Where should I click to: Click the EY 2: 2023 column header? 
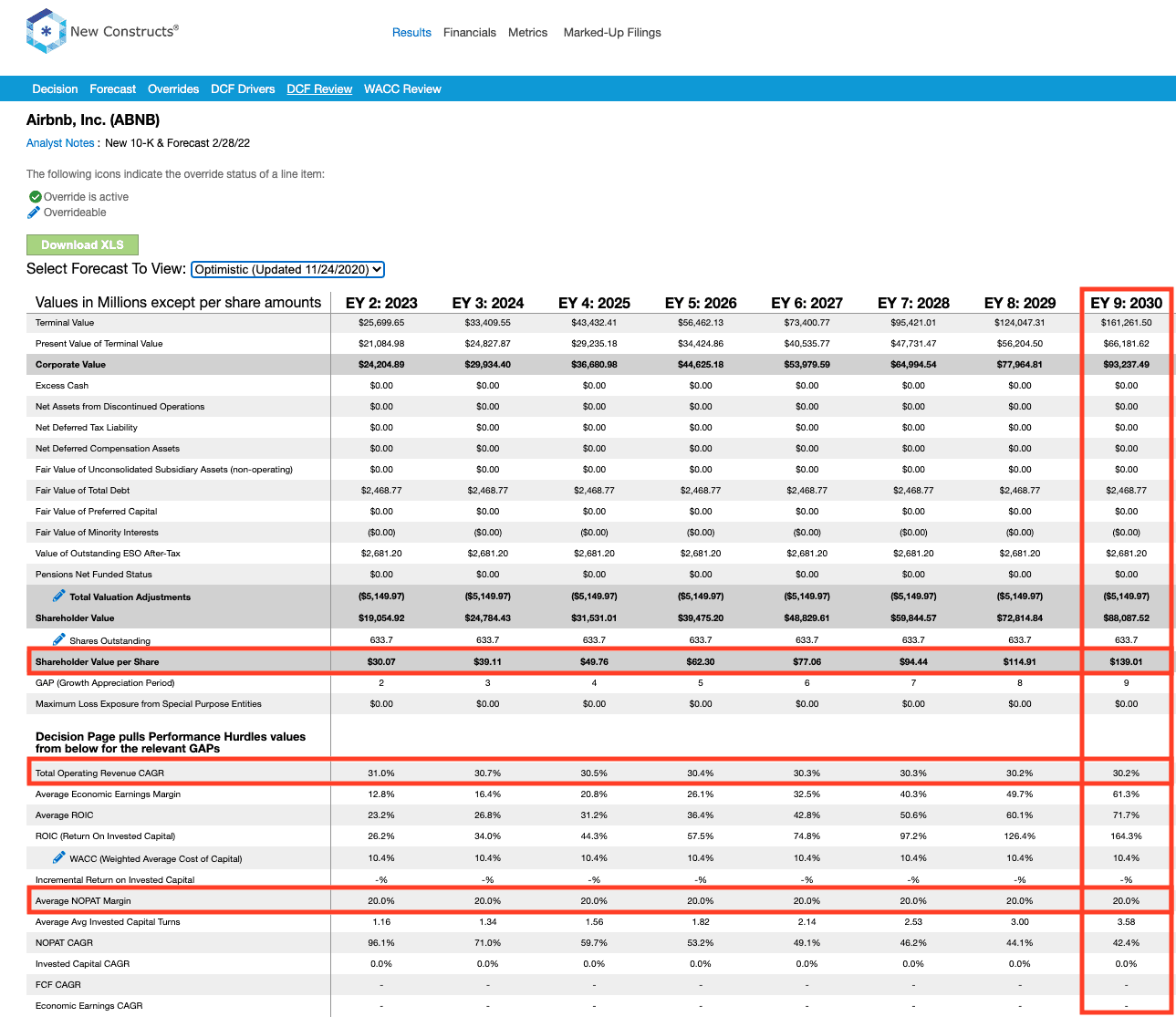[x=381, y=303]
